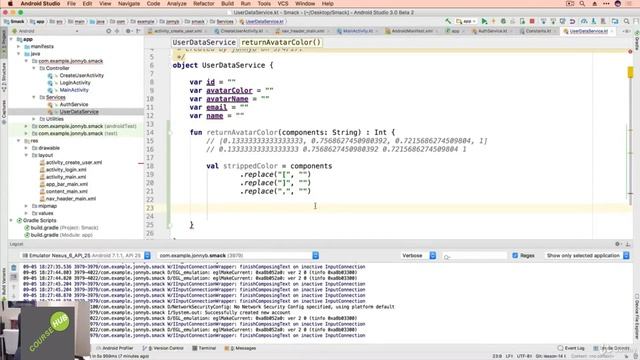This screenshot has width=640, height=360.
Task: Open the Code menu
Action: pyautogui.click(x=153, y=4)
